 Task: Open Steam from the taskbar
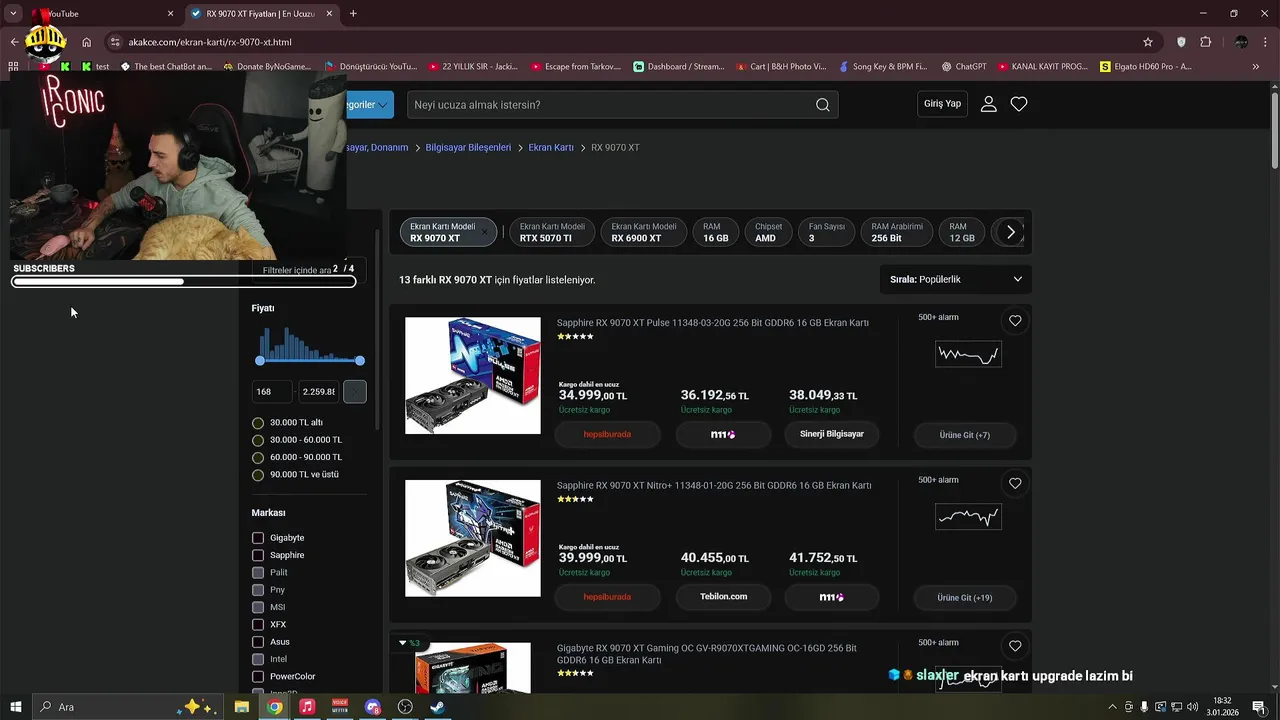click(x=437, y=707)
